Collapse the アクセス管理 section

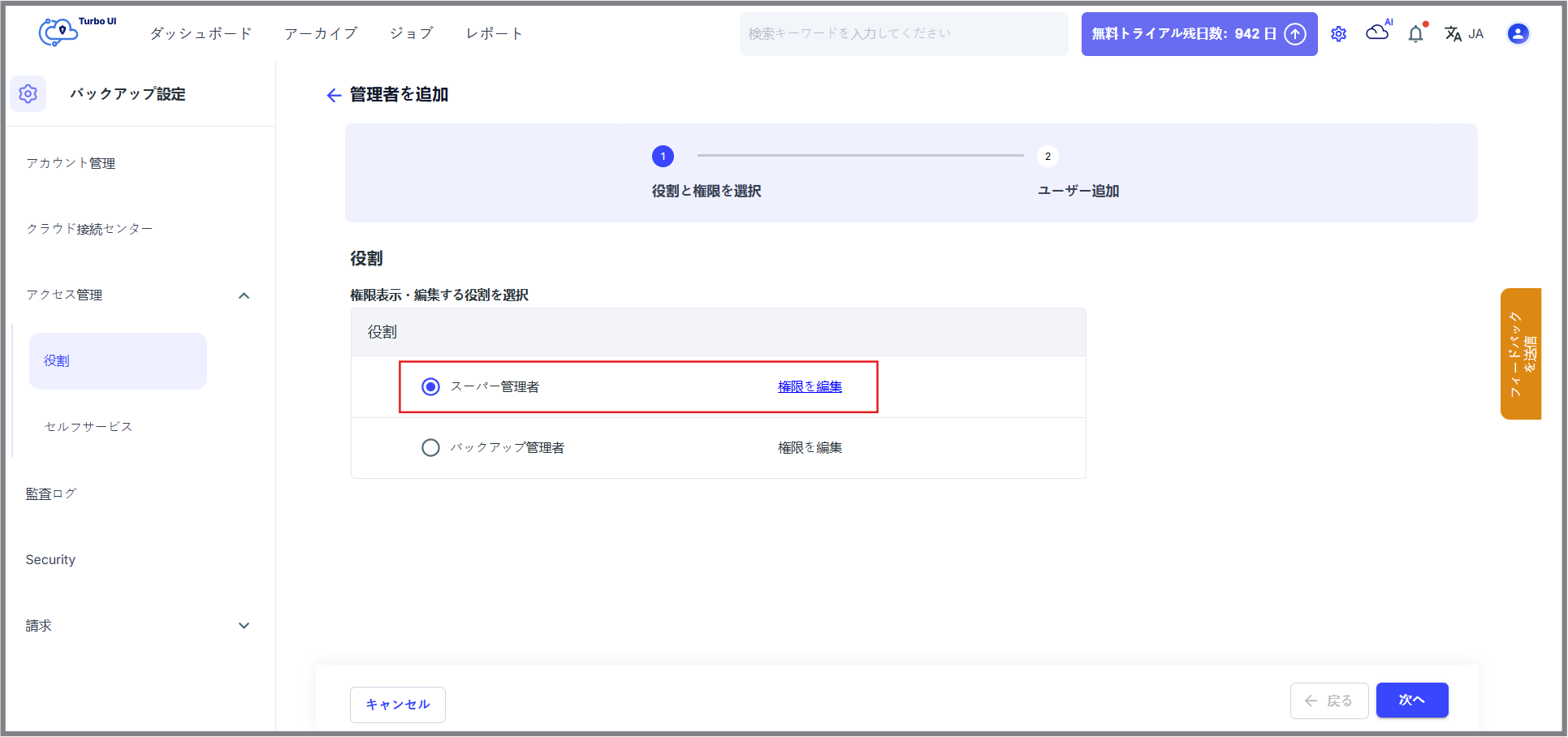point(244,295)
